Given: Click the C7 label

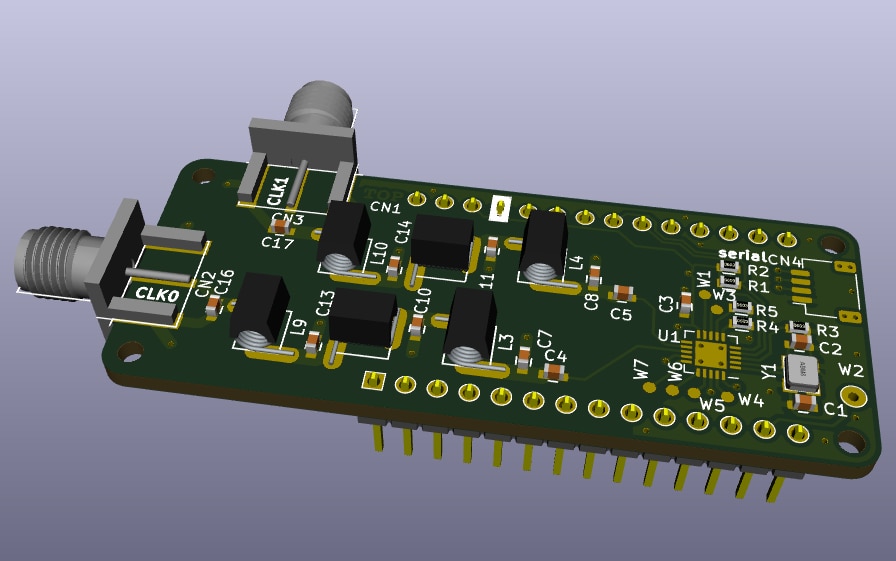Looking at the screenshot, I should 545,339.
